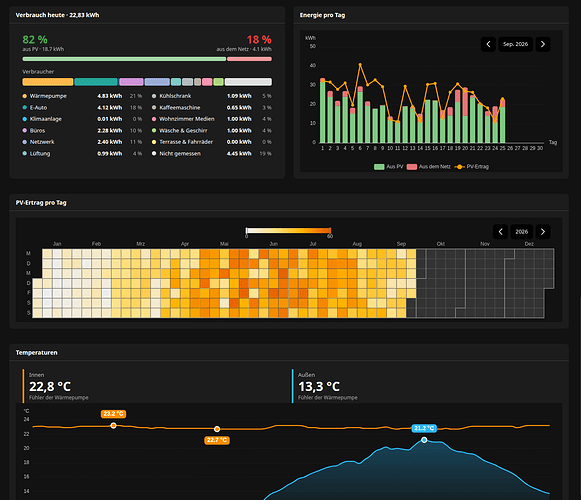Screen dimensions: 581x500
Task: Click the E-Auto consumer row
Action: tap(82, 107)
